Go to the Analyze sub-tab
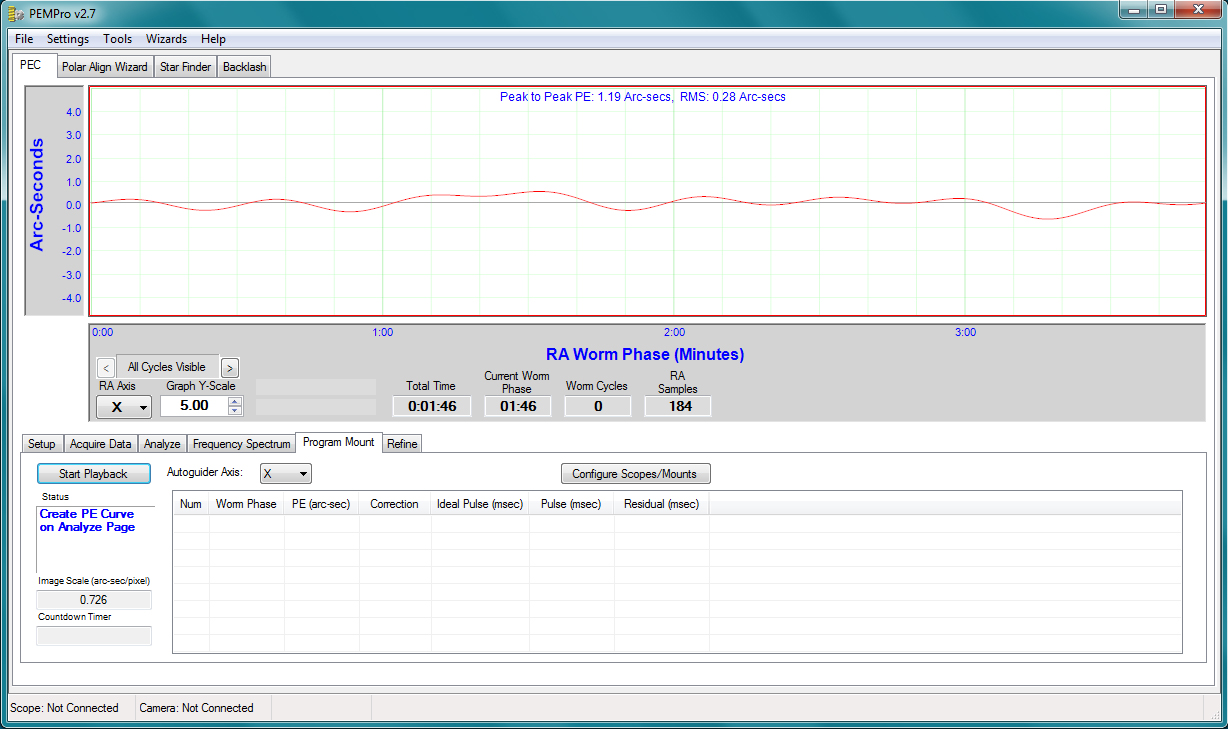Screen dimensions: 1228x729 (162, 444)
